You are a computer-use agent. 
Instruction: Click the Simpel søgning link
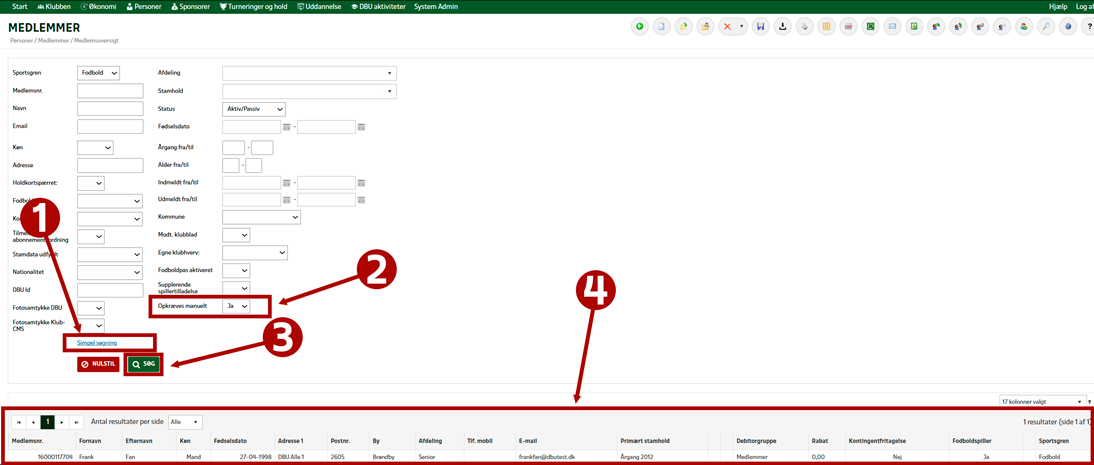pyautogui.click(x=97, y=343)
